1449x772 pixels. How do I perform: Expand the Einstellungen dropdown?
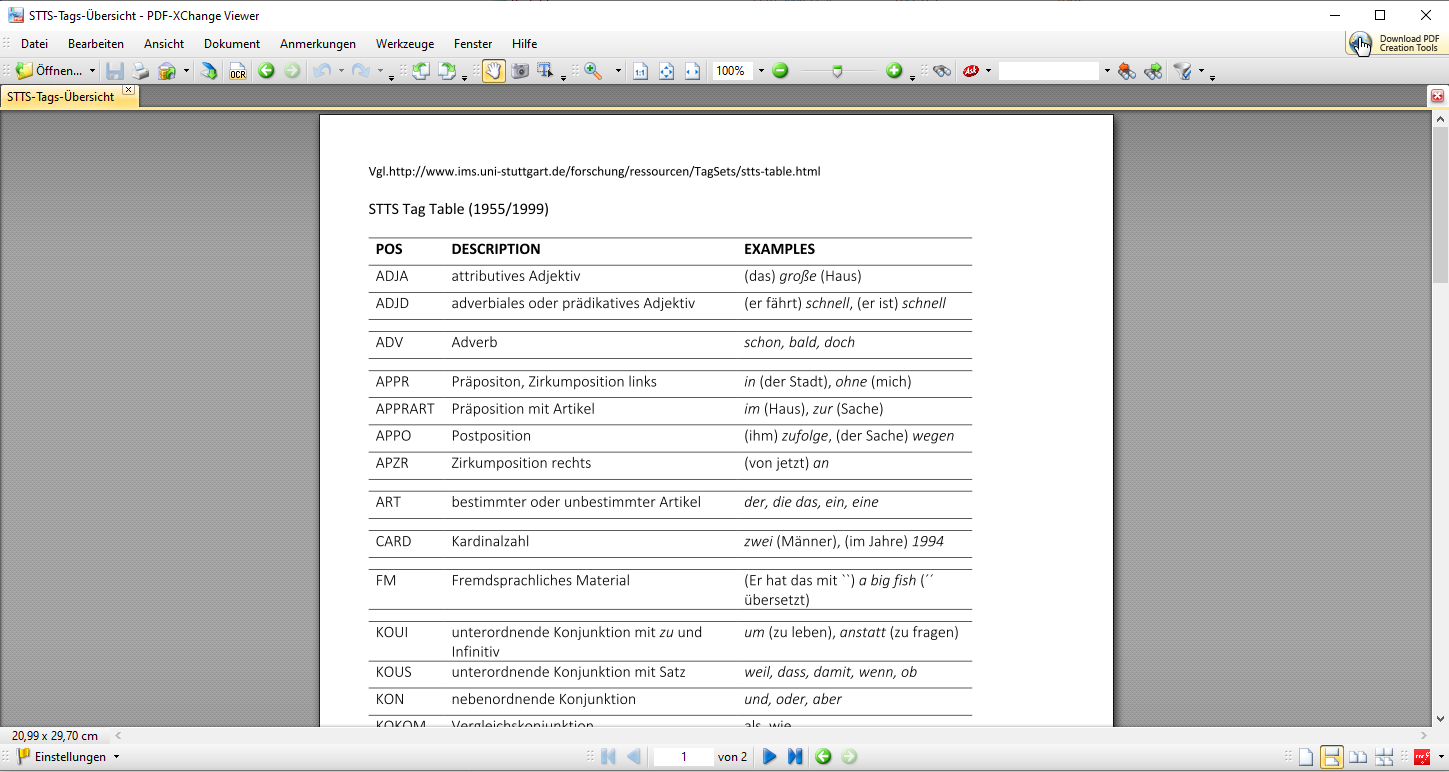coord(117,757)
